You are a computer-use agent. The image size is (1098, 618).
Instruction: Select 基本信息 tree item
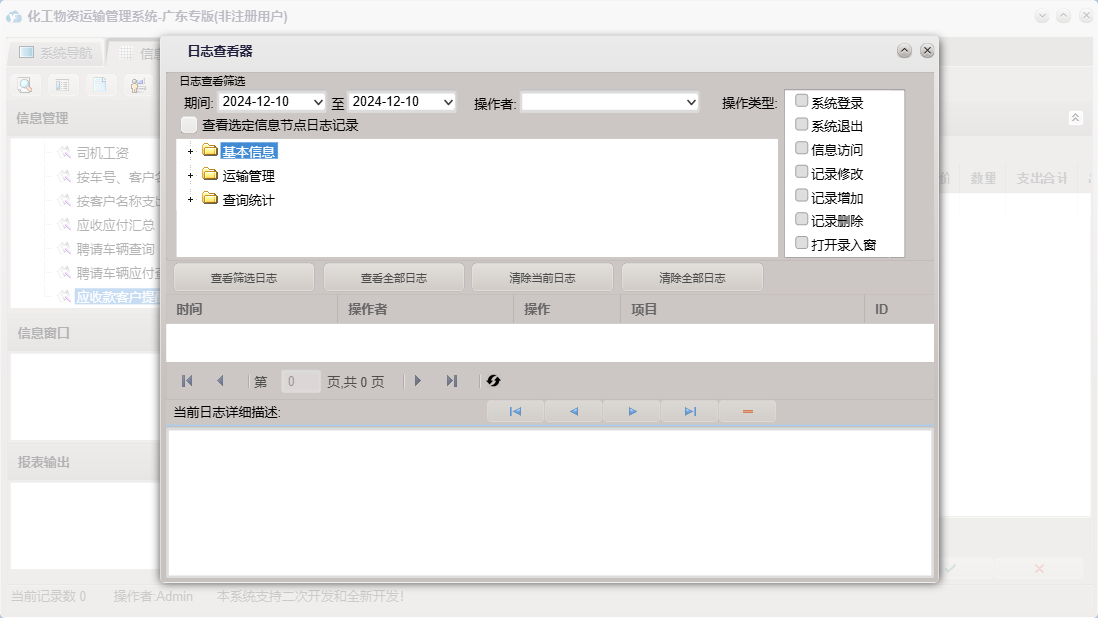click(249, 151)
